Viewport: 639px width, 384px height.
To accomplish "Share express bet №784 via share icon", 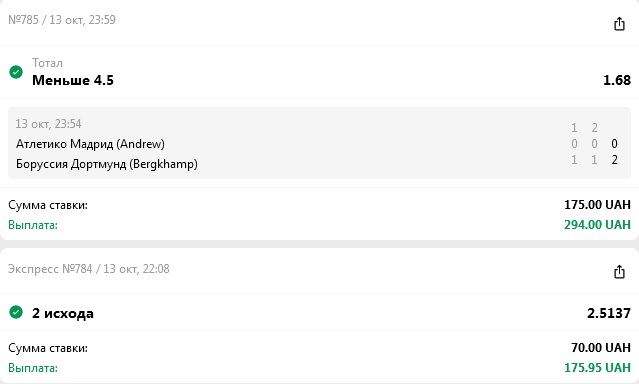I will (x=619, y=271).
